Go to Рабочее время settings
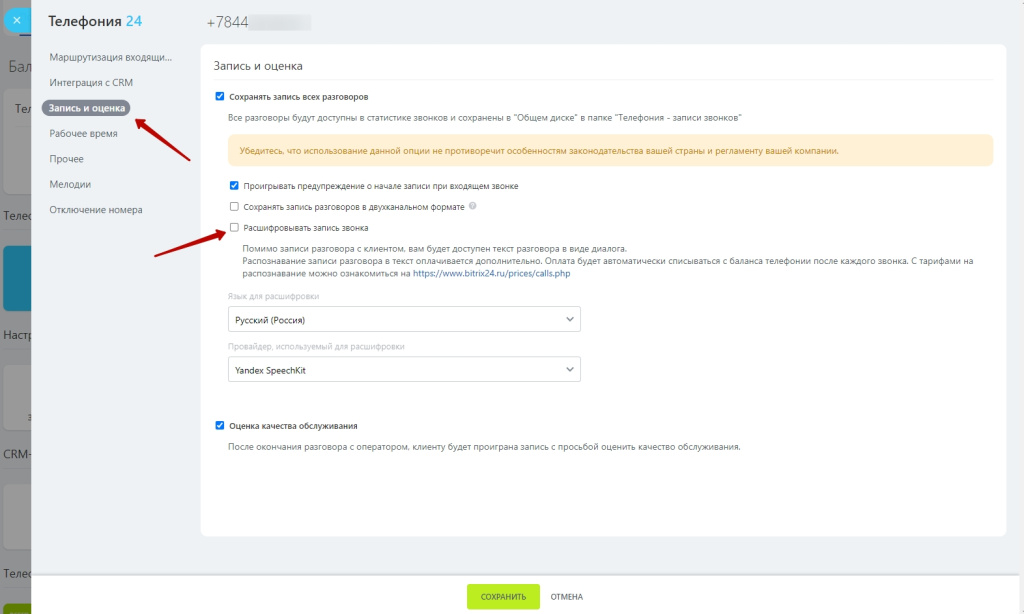1024x614 pixels. click(83, 133)
